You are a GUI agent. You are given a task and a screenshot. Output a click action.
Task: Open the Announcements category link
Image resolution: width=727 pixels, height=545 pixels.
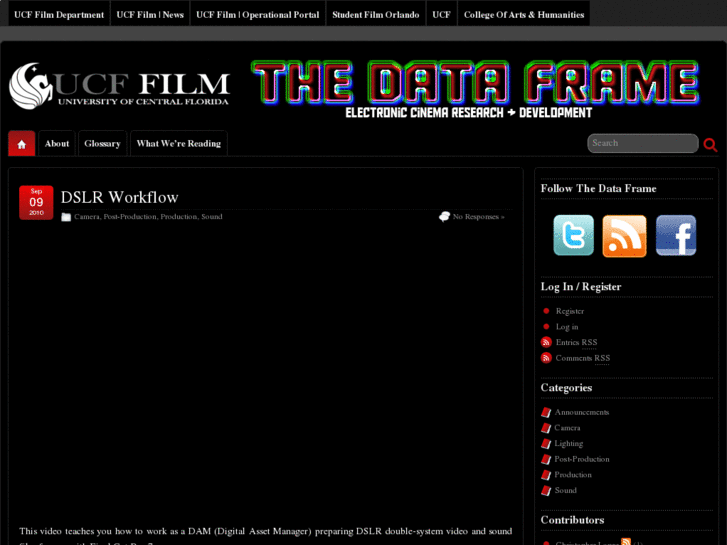click(582, 412)
